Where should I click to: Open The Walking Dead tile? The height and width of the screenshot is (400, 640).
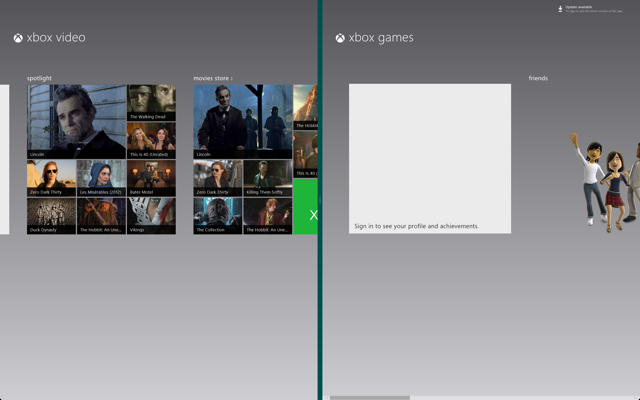coord(151,103)
